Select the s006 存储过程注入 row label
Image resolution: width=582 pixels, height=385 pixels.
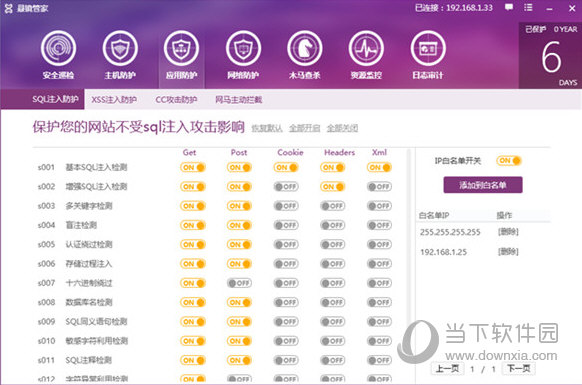(89, 264)
